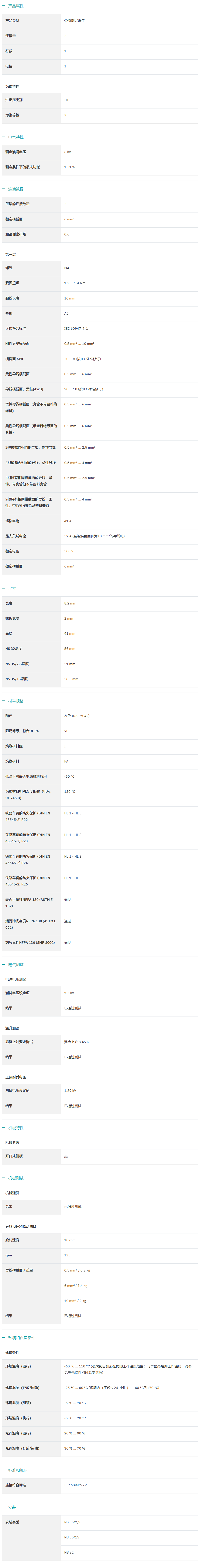Click the insulation material value PA
The width and height of the screenshot is (199, 1568).
click(x=66, y=761)
